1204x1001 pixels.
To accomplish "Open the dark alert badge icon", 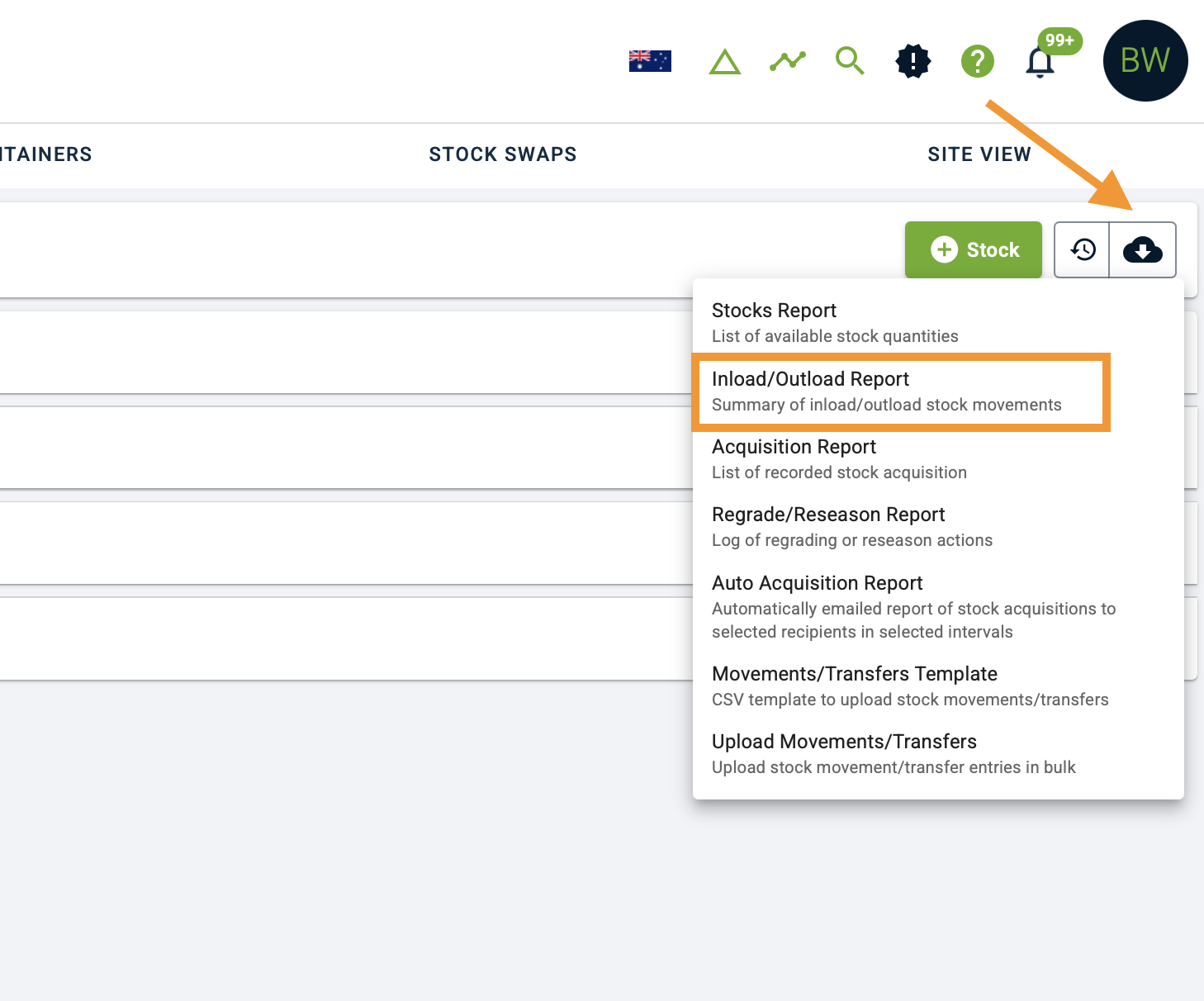I will [912, 61].
